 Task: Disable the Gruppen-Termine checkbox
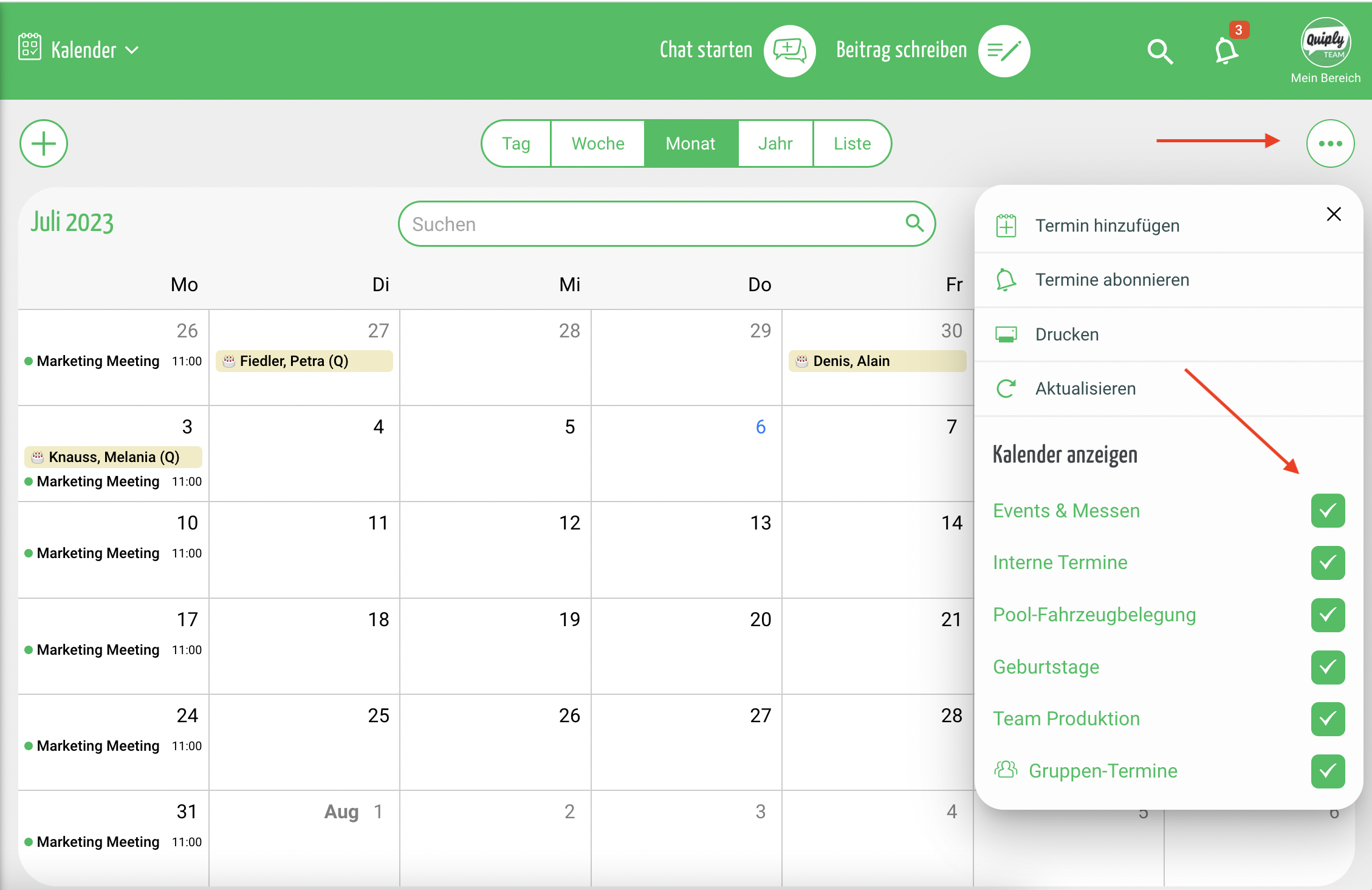point(1328,771)
